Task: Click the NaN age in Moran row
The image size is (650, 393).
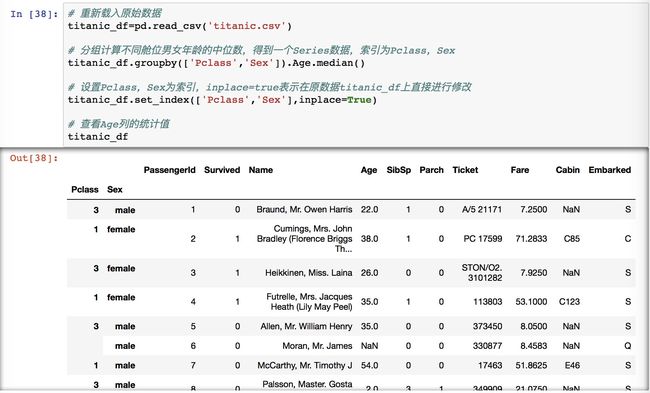Action: [x=369, y=346]
